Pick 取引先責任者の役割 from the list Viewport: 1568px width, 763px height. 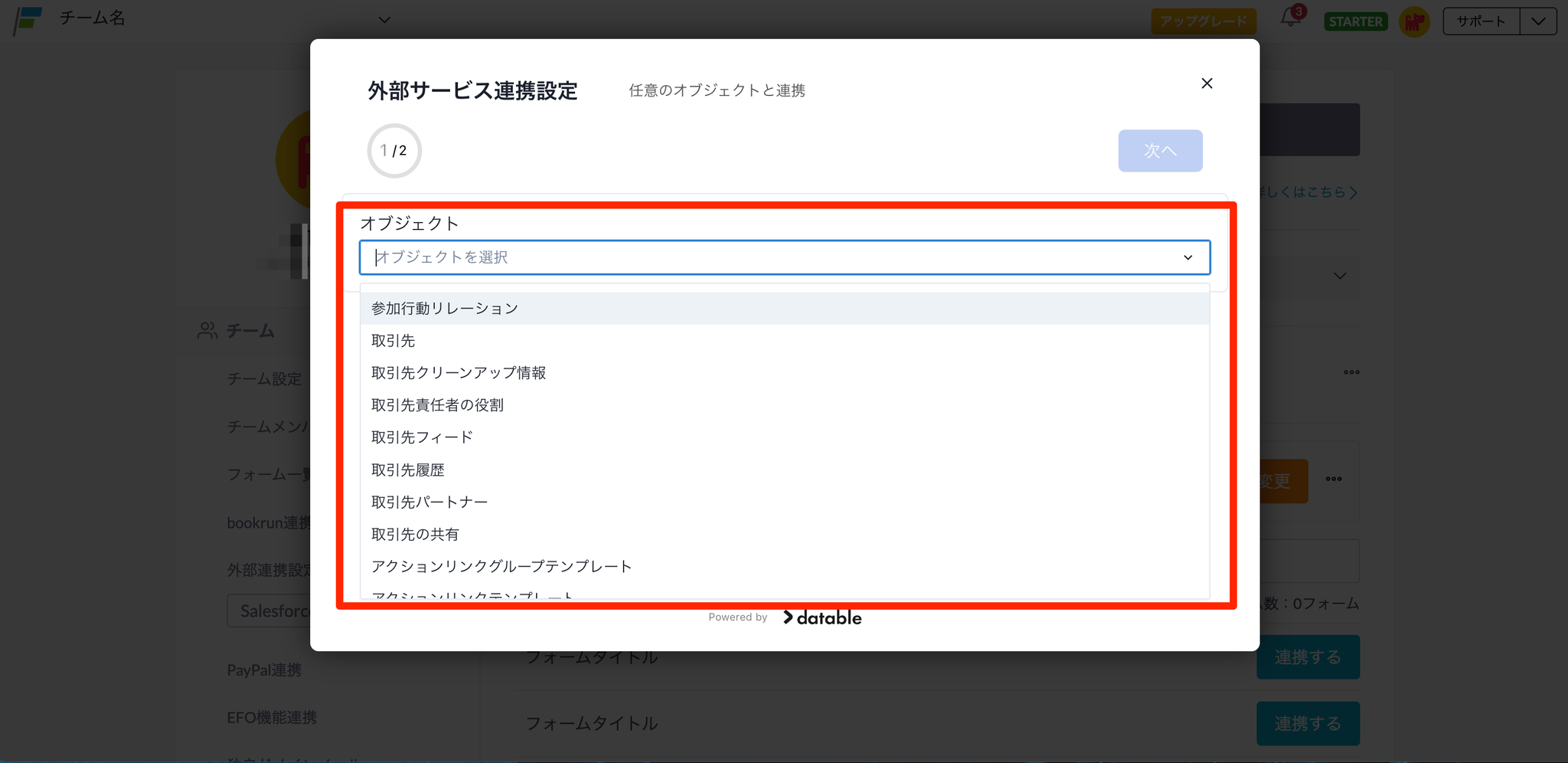(784, 405)
